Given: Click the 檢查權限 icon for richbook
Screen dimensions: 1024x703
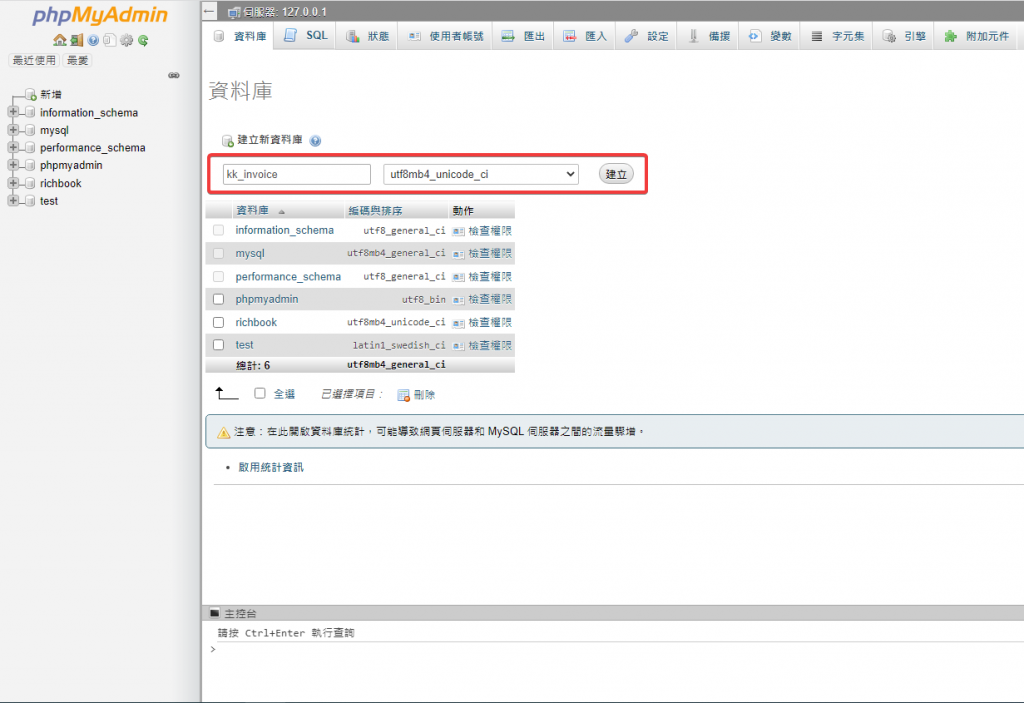Looking at the screenshot, I should (x=458, y=323).
